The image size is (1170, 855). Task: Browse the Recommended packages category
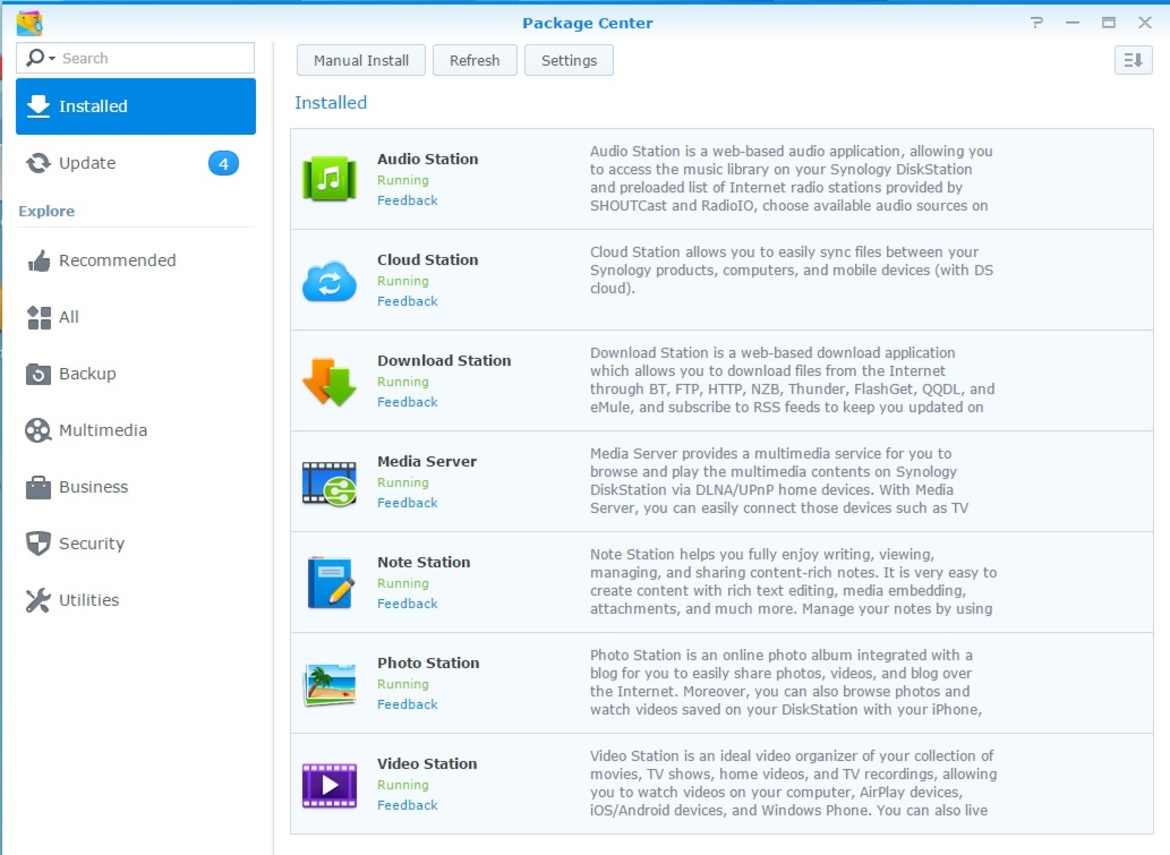coord(136,260)
